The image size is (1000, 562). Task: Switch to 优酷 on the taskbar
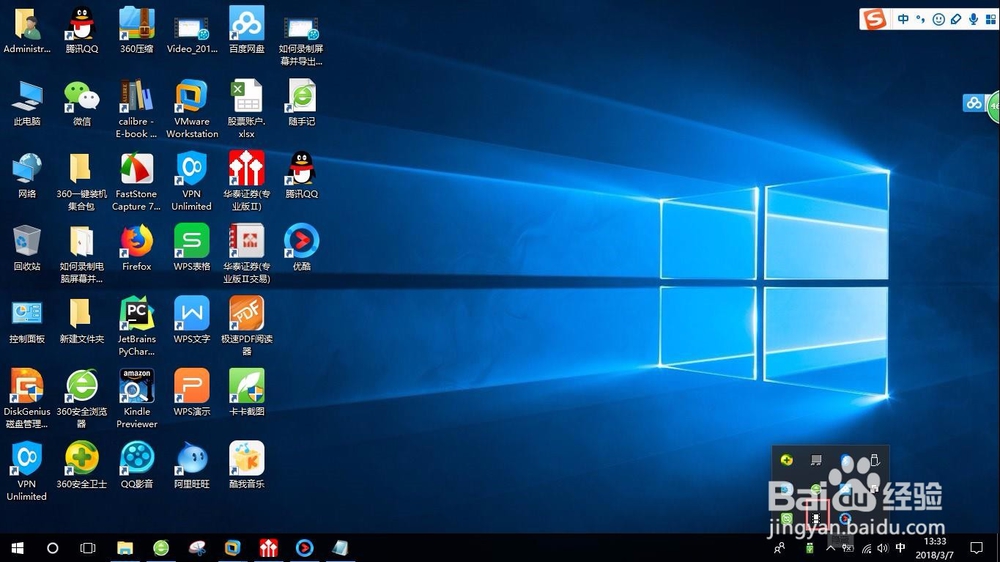pyautogui.click(x=305, y=548)
